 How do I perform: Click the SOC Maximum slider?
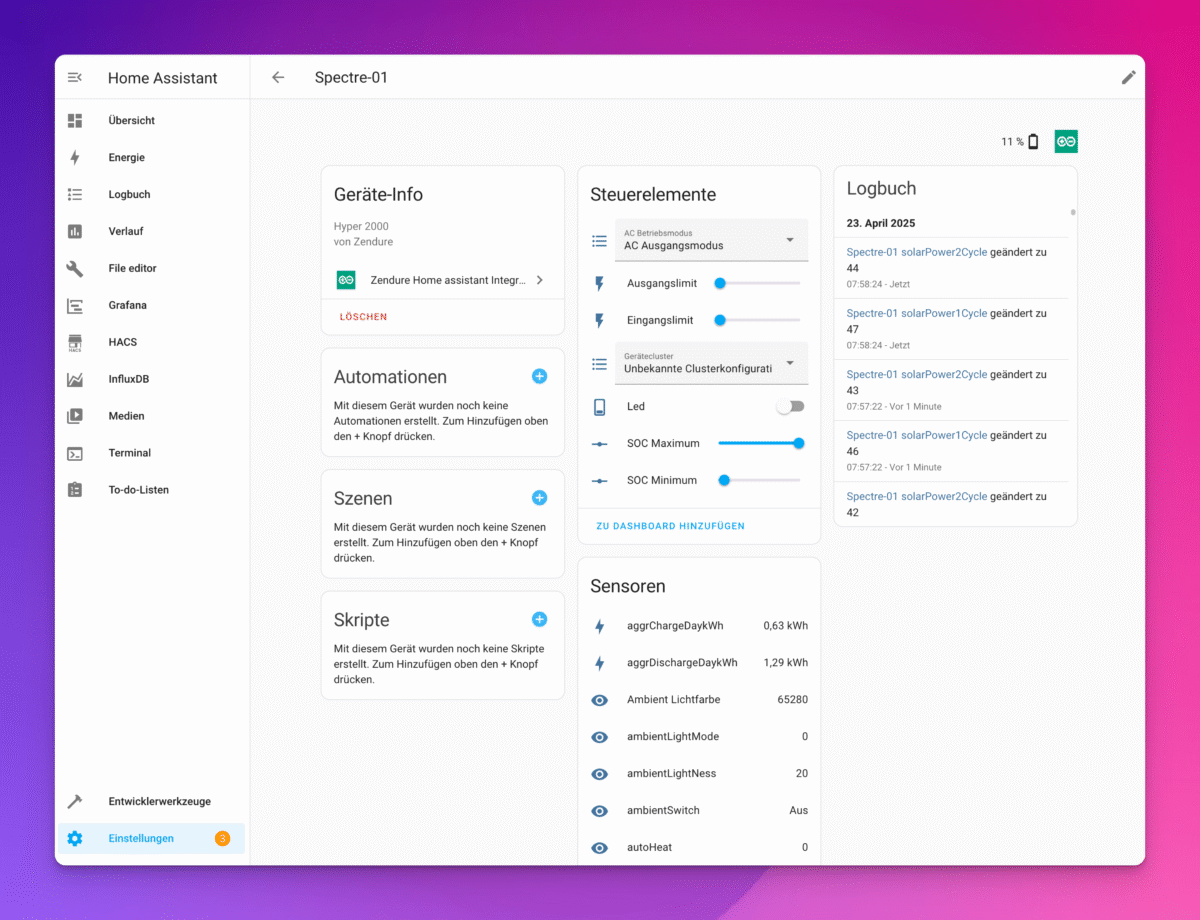tap(759, 444)
